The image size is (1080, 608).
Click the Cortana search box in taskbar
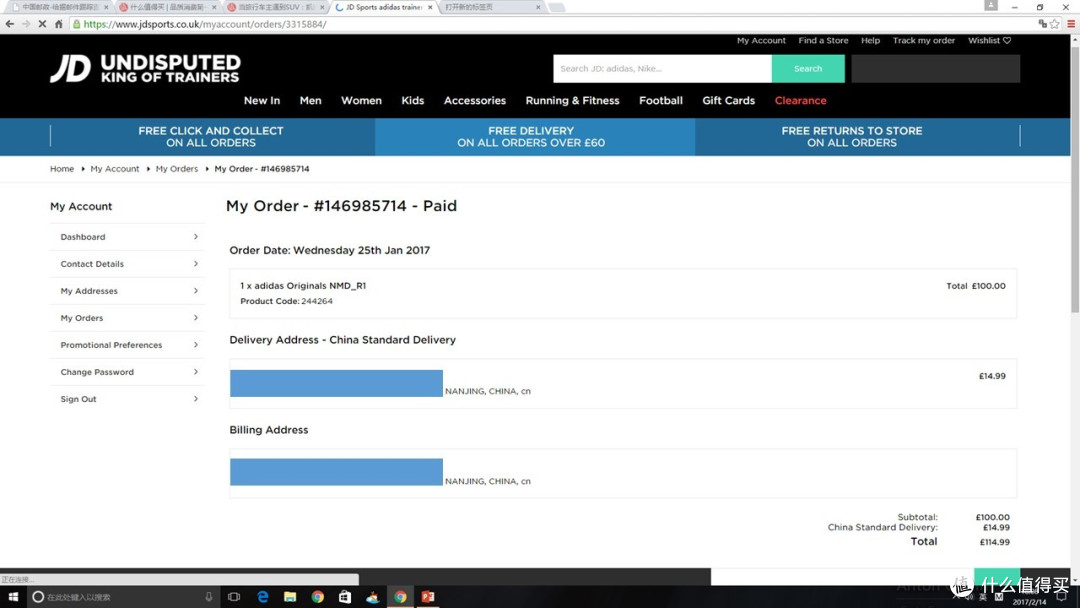tap(122, 597)
